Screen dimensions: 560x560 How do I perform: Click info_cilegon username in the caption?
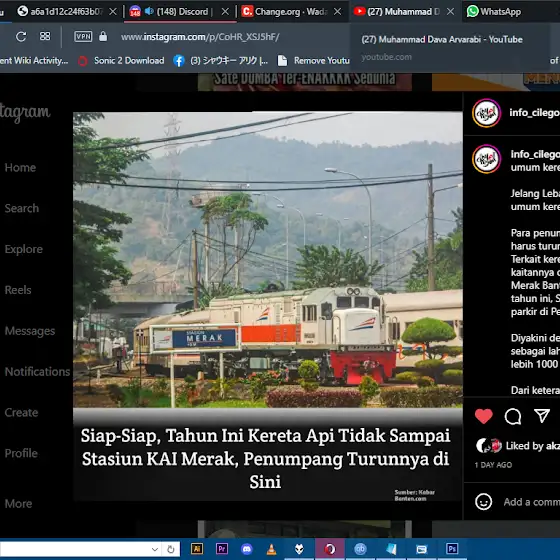click(535, 154)
